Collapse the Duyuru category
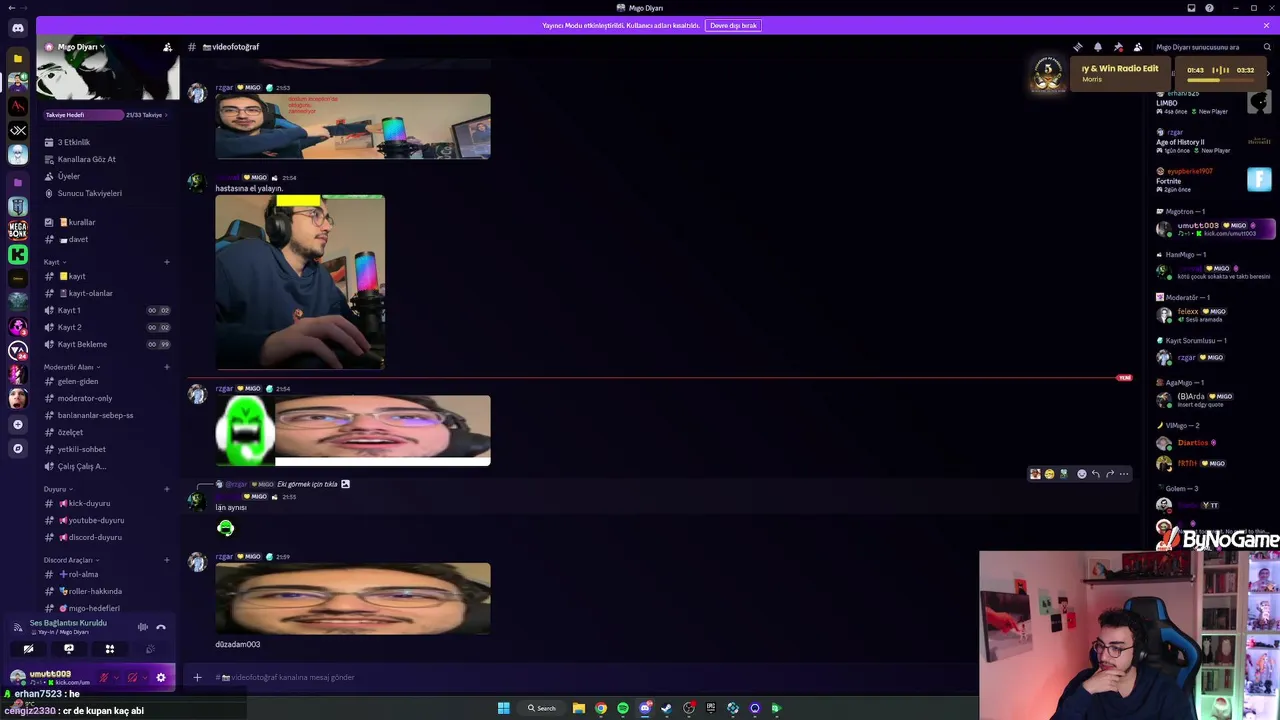 point(58,489)
